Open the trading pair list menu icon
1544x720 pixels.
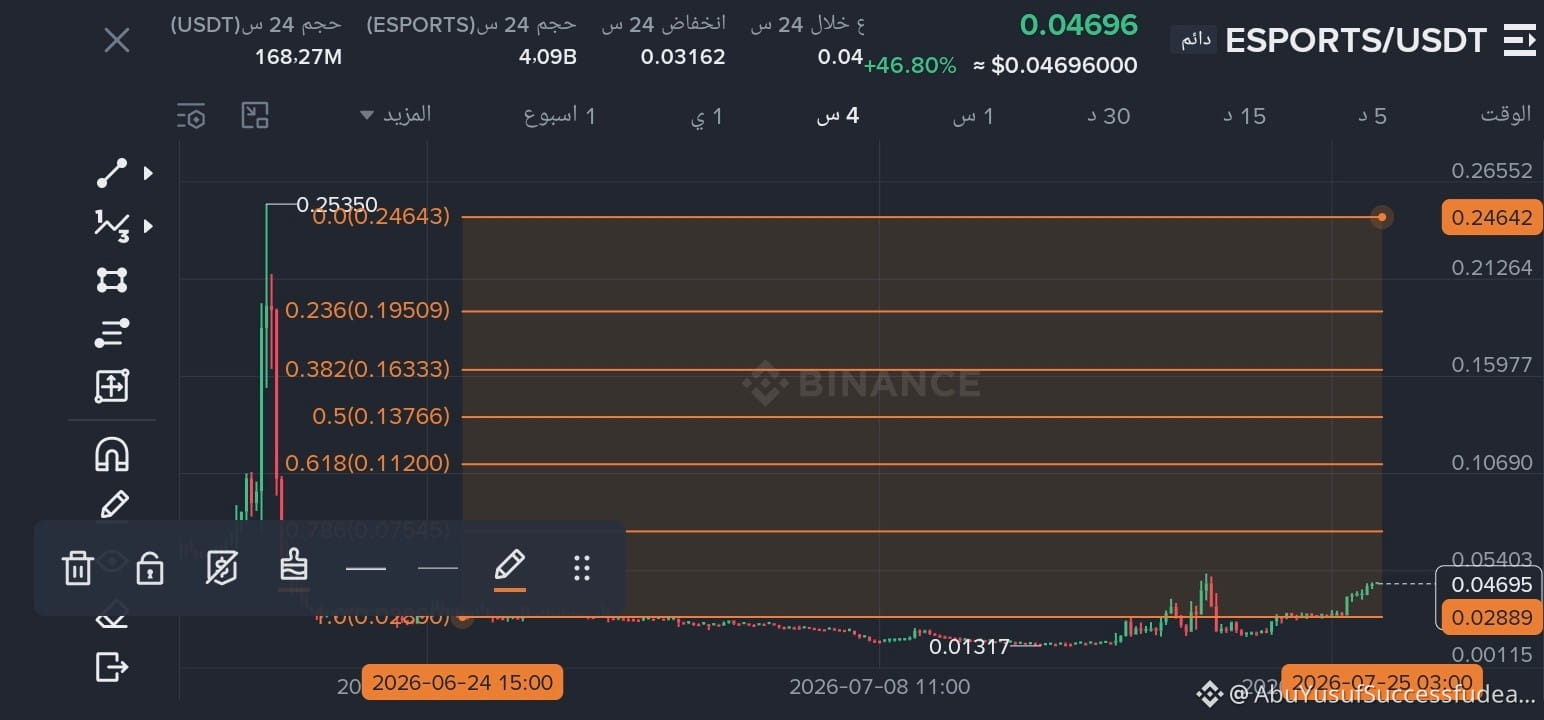click(x=1519, y=41)
